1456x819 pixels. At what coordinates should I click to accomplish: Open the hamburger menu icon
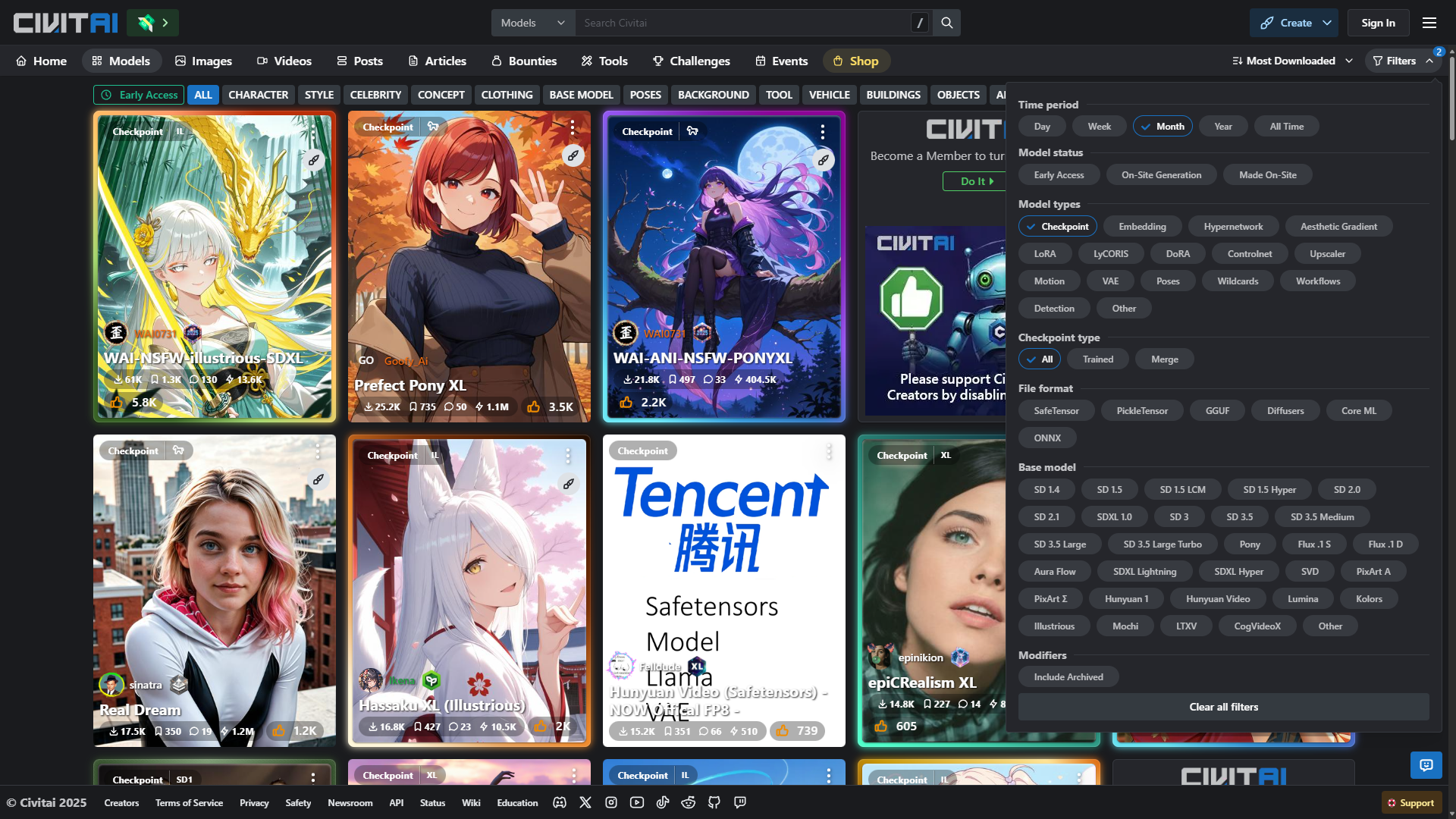[x=1429, y=23]
